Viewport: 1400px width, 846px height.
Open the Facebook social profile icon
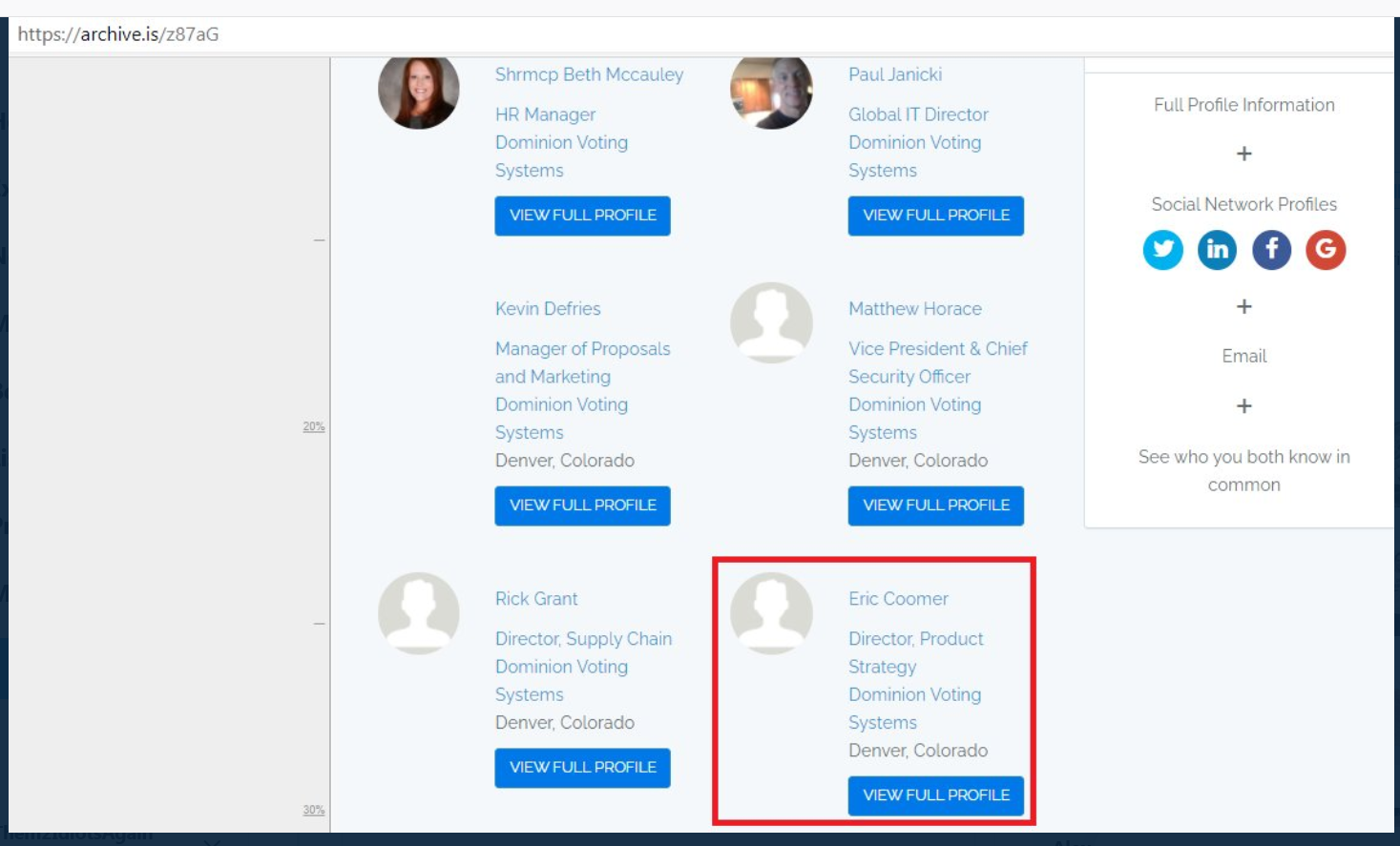tap(1271, 250)
